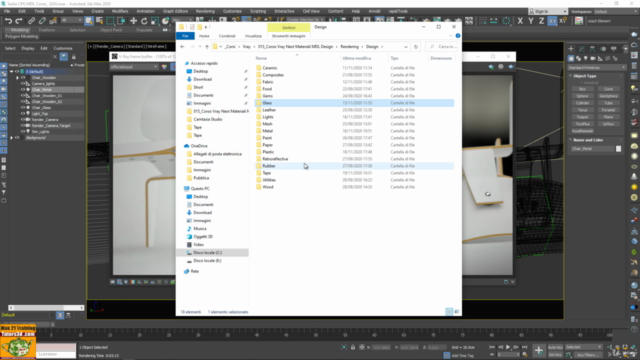This screenshot has width=640, height=360.
Task: Open the Hierarchy tab in Command Panel
Action: pos(592,49)
